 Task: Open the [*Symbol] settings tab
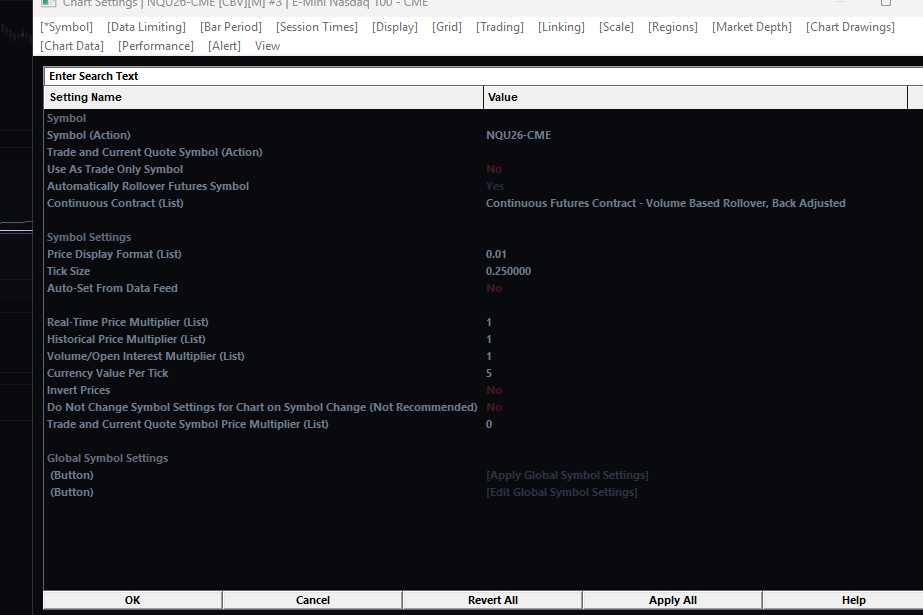point(67,27)
